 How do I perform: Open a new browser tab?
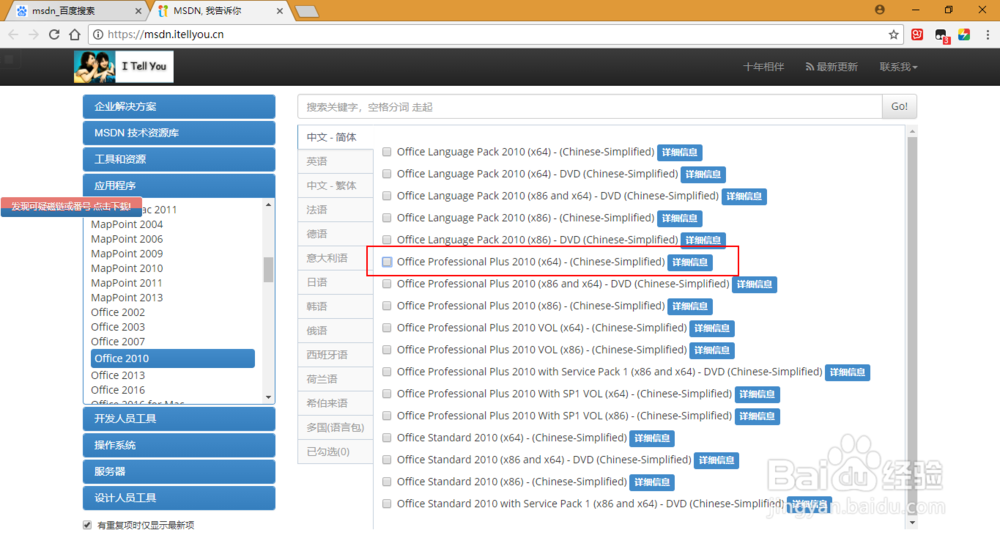(307, 11)
